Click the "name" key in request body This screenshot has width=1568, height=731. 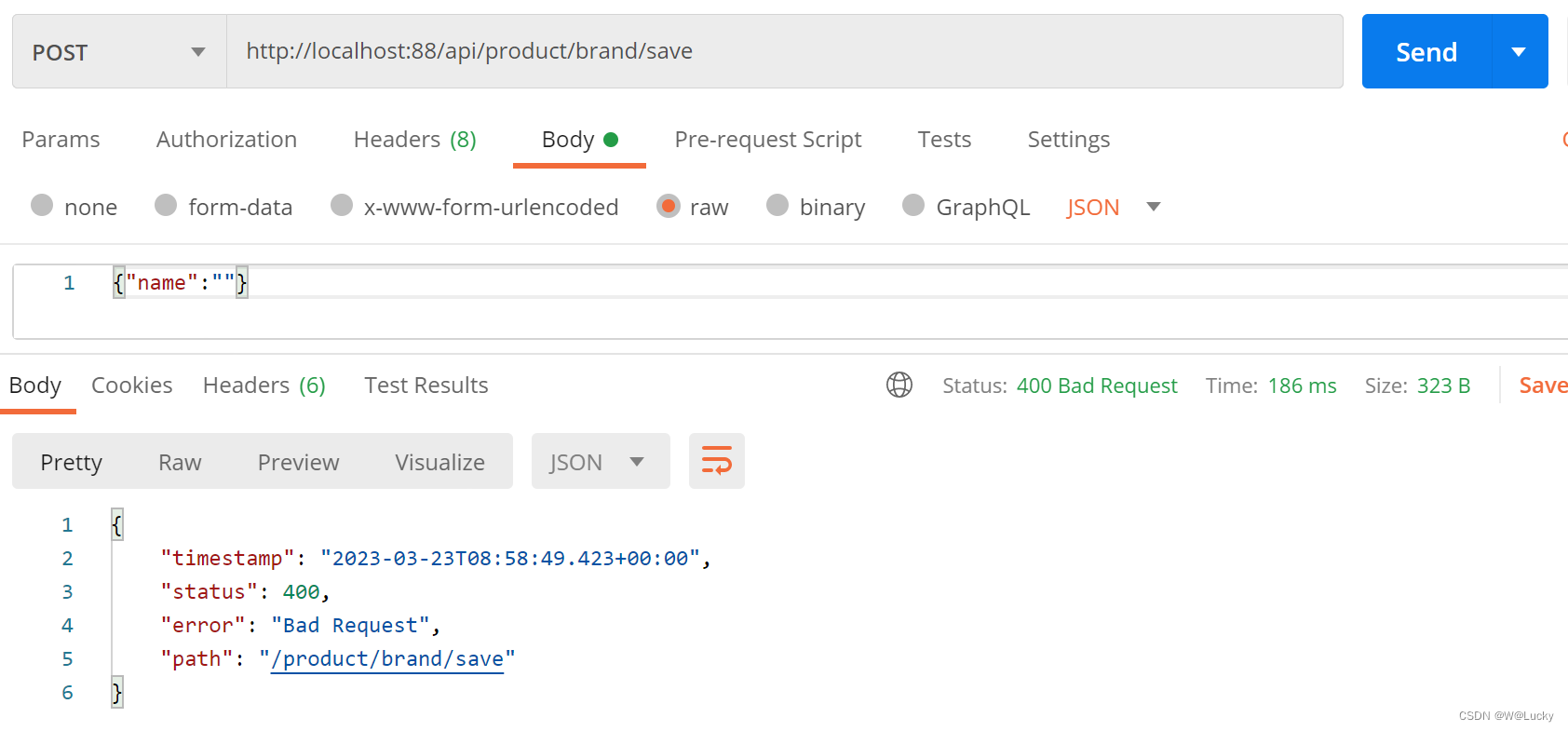(161, 283)
